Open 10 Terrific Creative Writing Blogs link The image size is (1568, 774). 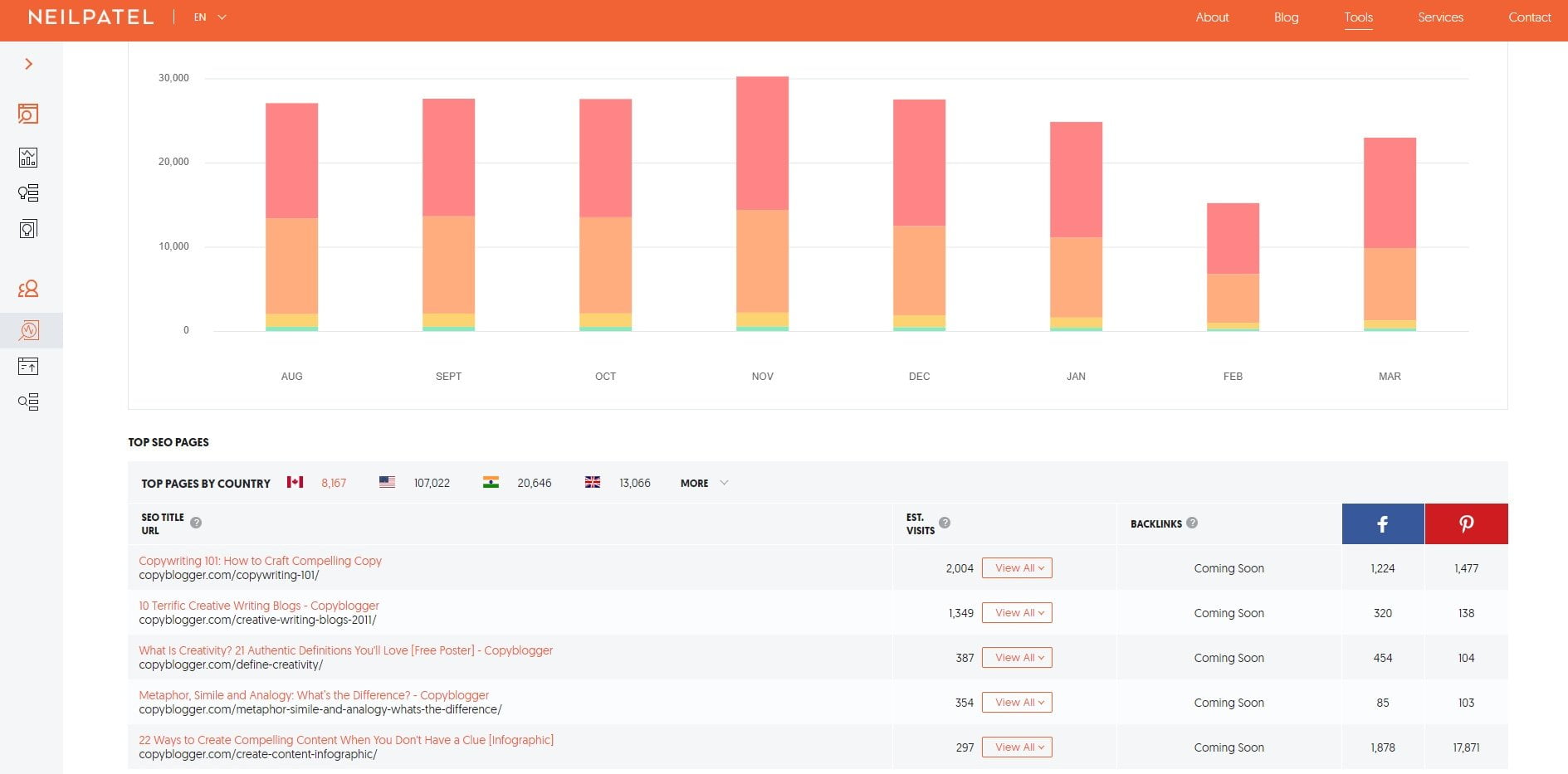pos(258,606)
